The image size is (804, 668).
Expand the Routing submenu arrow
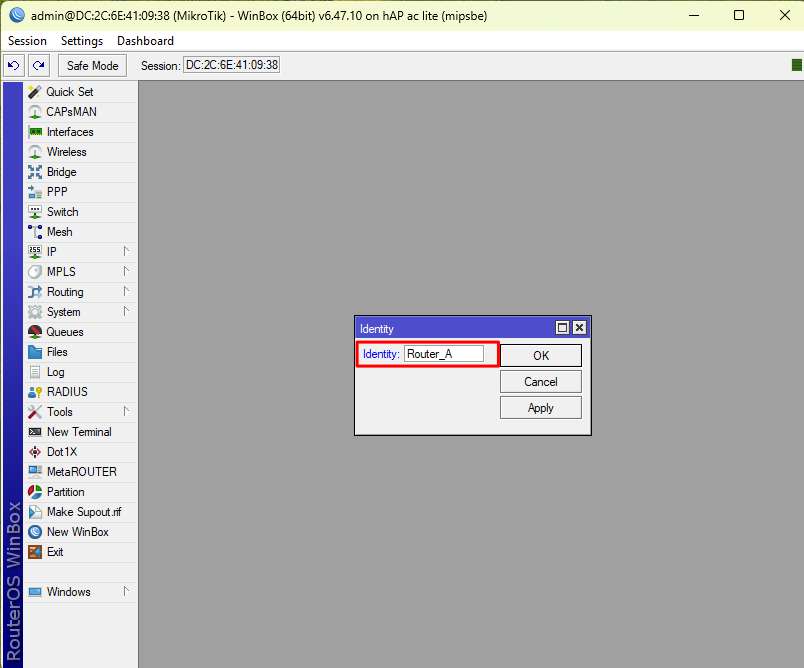point(126,292)
